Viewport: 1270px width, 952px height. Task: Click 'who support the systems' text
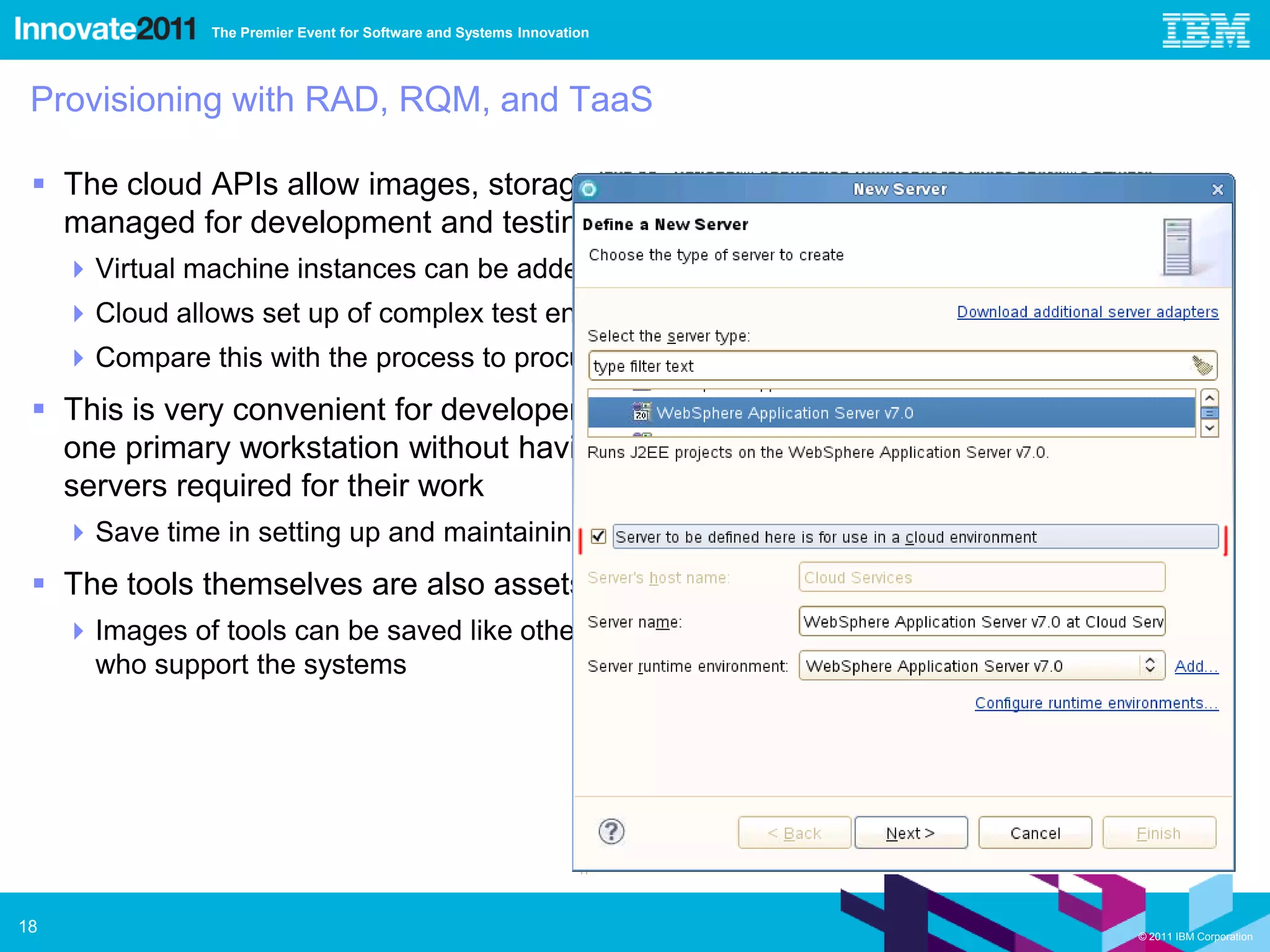251,664
